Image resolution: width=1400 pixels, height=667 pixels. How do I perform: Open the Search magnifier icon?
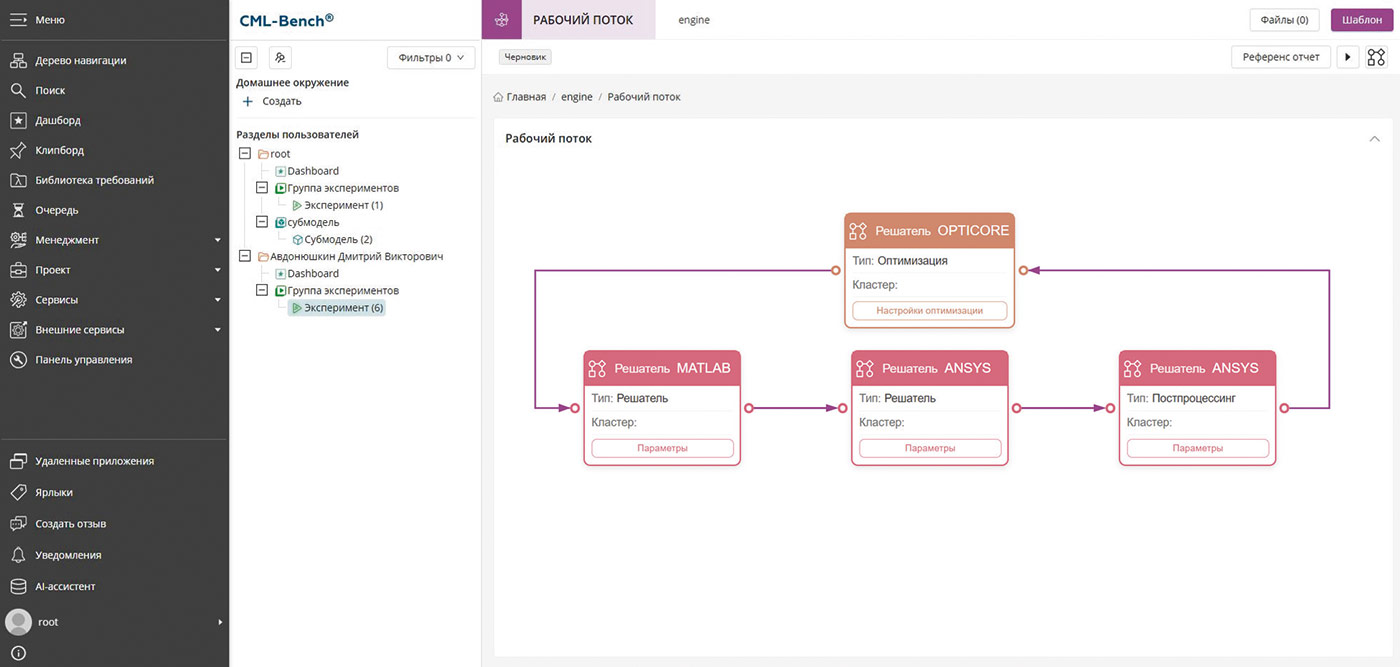click(17, 90)
